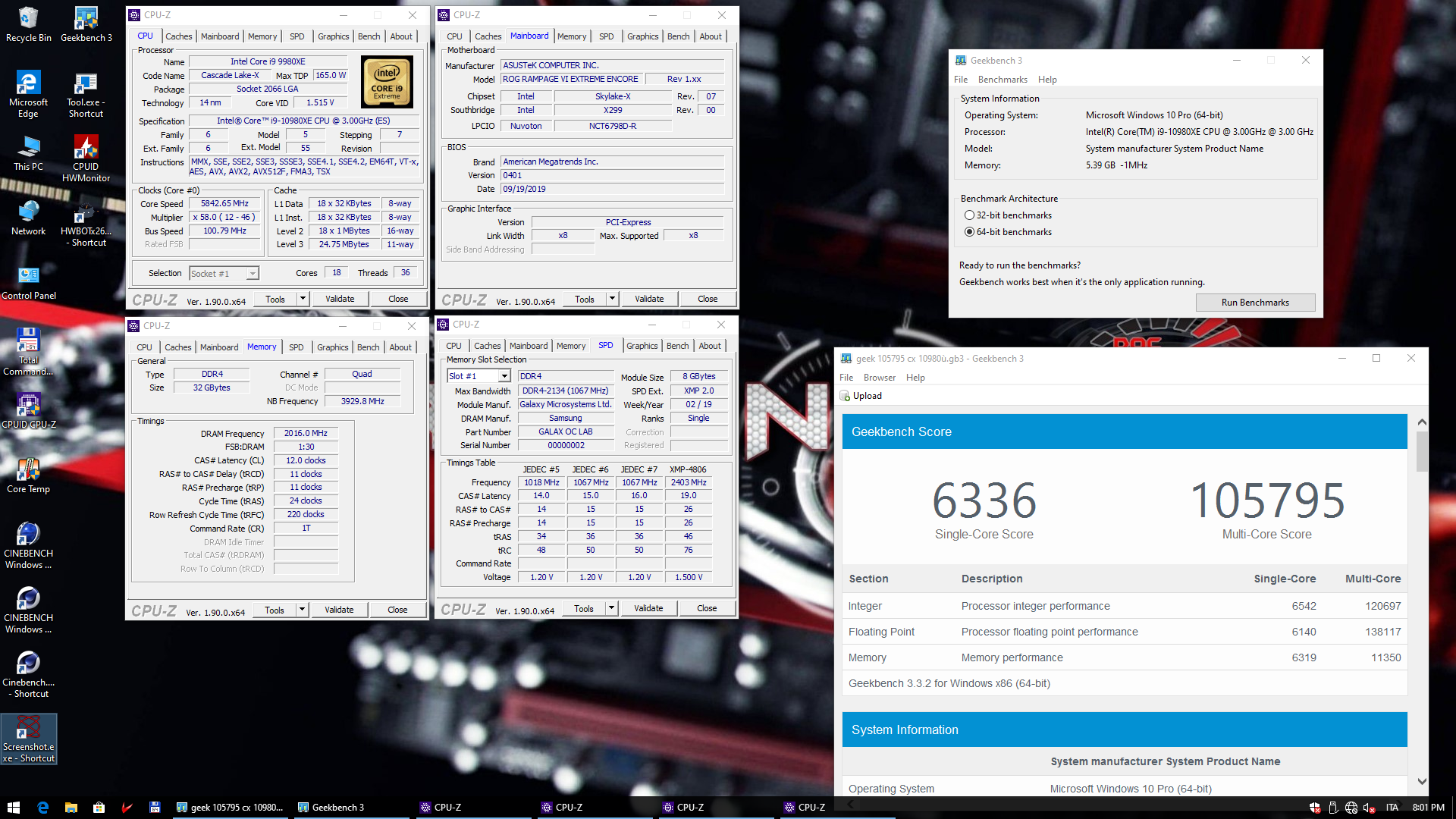Open Network desktop icon
Viewport: 1456px width, 819px height.
[x=29, y=217]
